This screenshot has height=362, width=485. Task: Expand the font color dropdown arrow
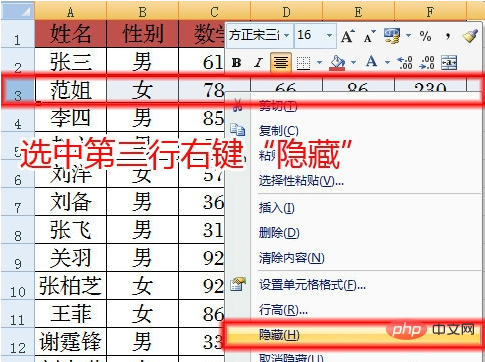tap(387, 63)
